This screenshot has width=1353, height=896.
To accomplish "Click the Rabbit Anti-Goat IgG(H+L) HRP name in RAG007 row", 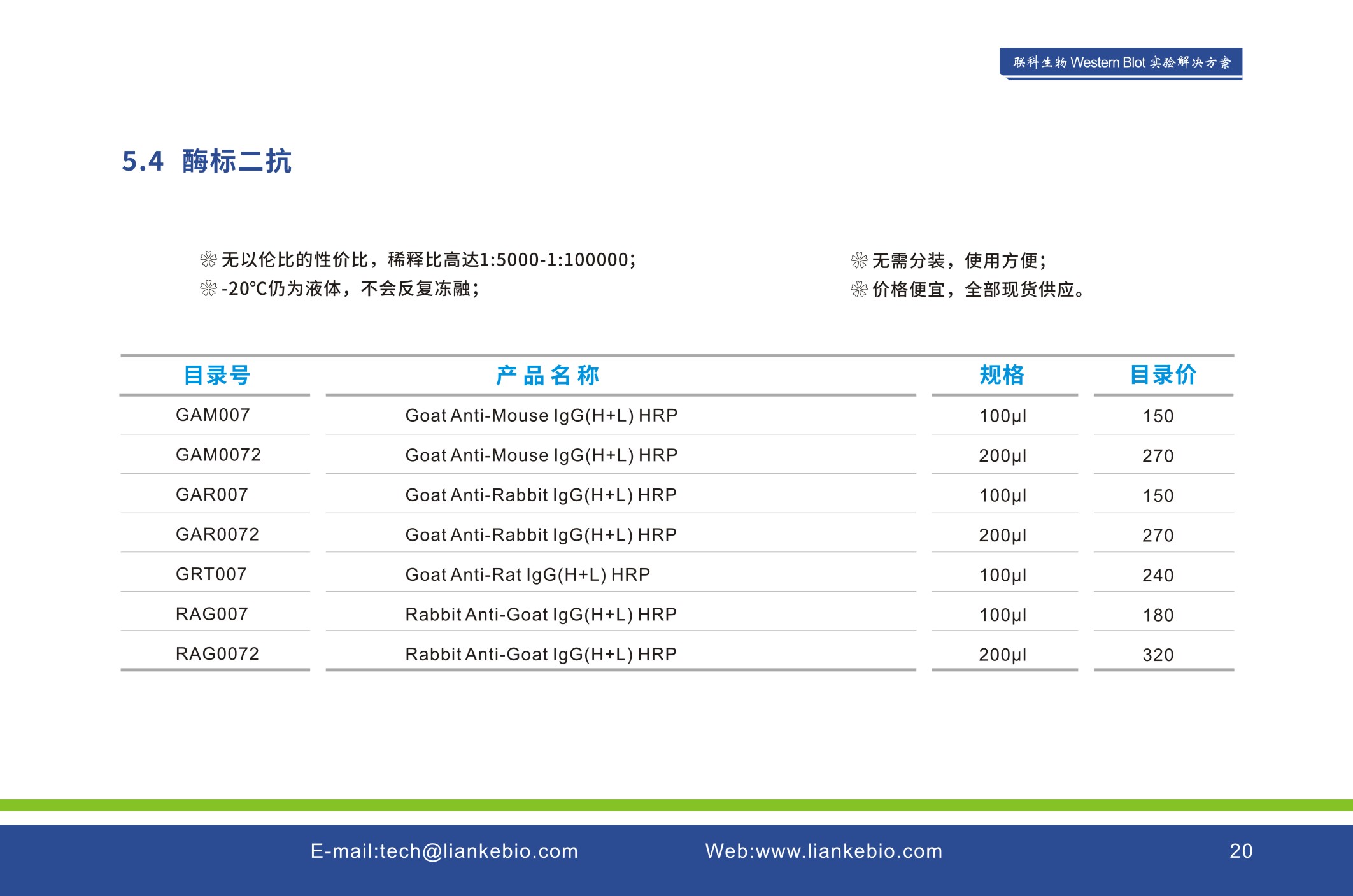I will point(541,615).
